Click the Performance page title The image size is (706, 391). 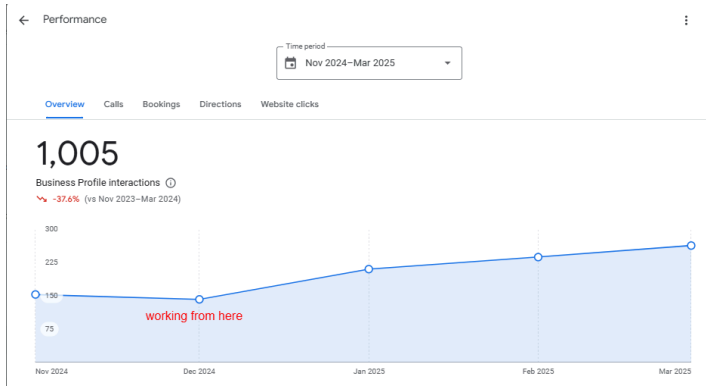click(75, 19)
